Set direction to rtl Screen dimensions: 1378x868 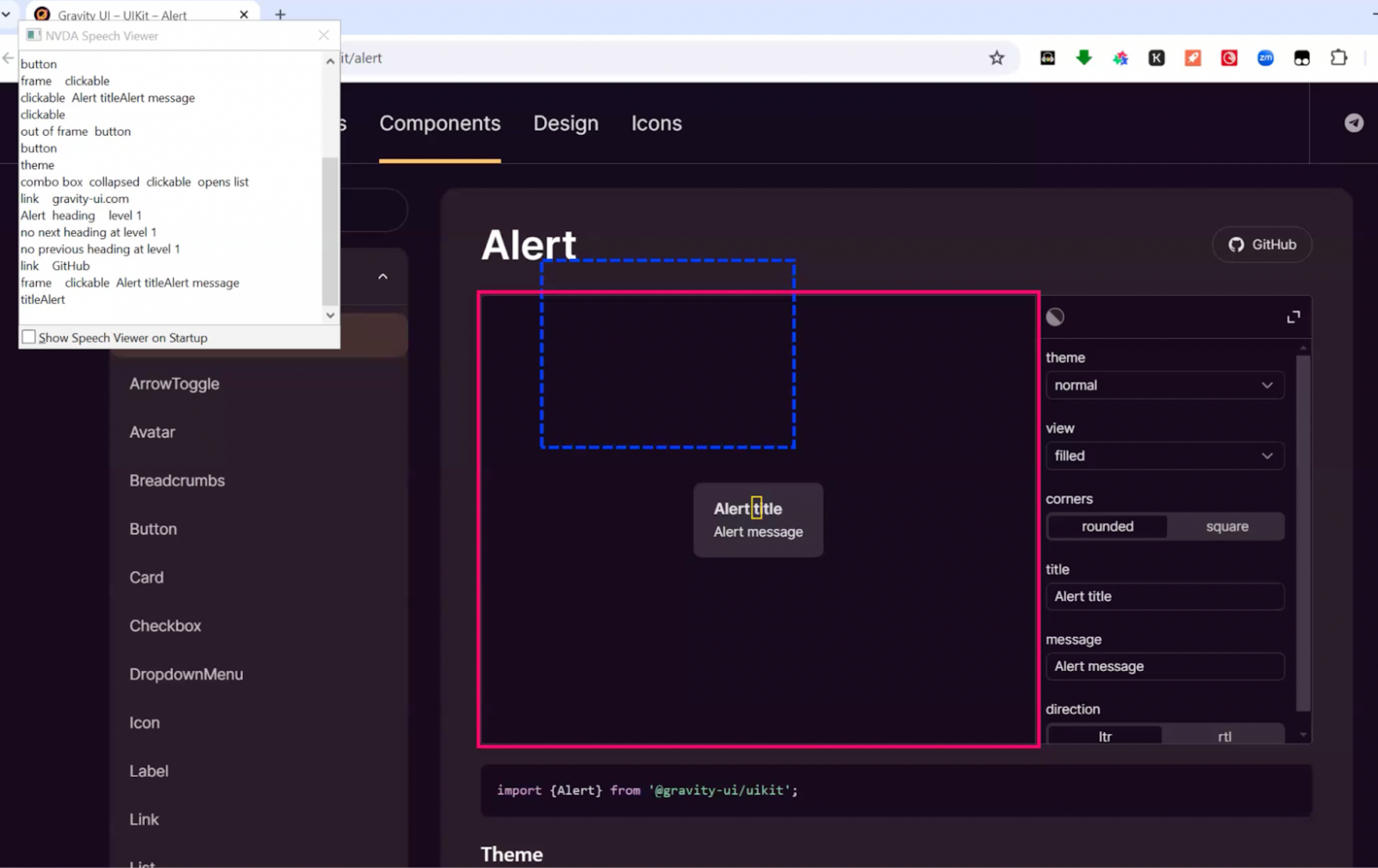click(x=1224, y=736)
